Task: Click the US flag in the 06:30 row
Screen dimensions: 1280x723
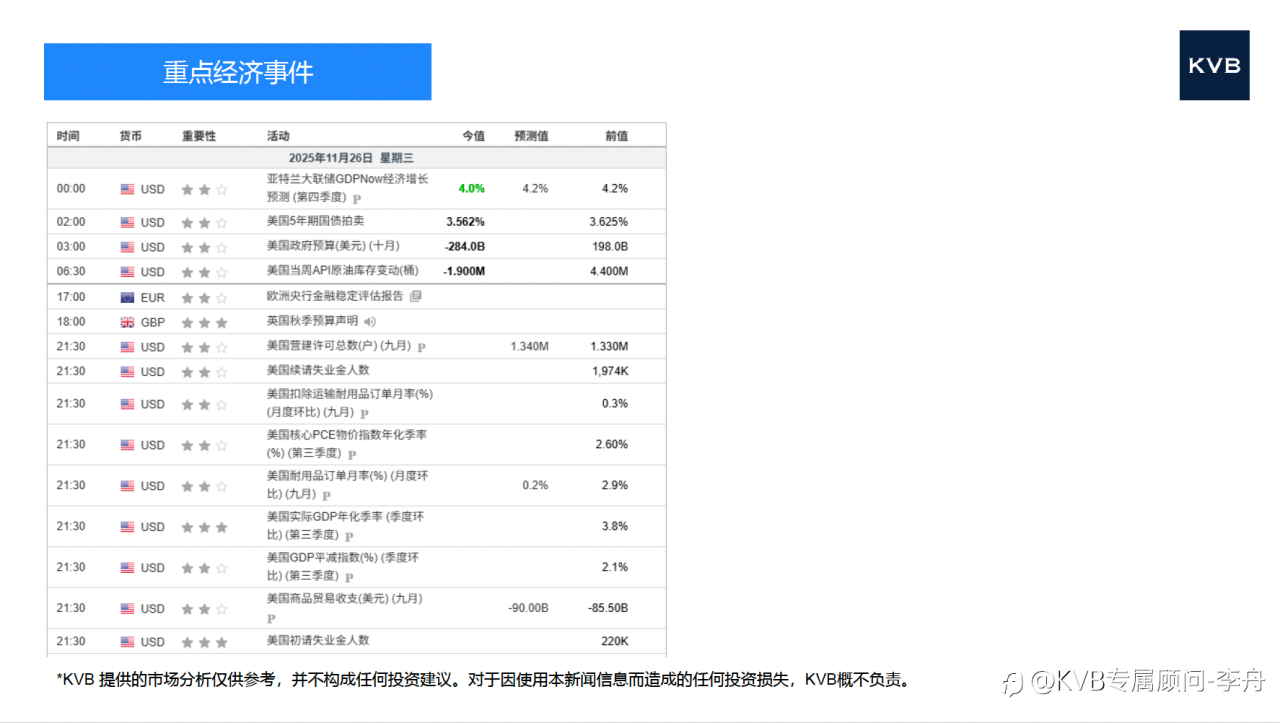Action: pyautogui.click(x=127, y=272)
